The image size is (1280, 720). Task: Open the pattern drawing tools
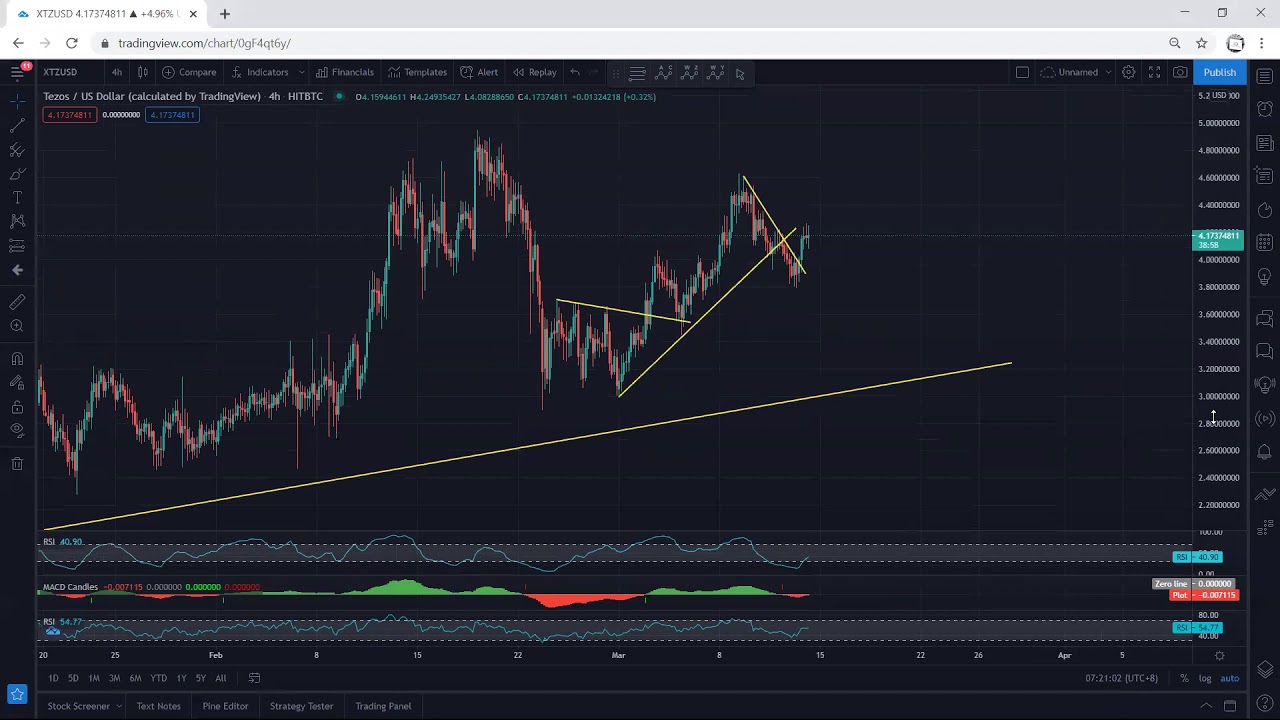pos(17,221)
